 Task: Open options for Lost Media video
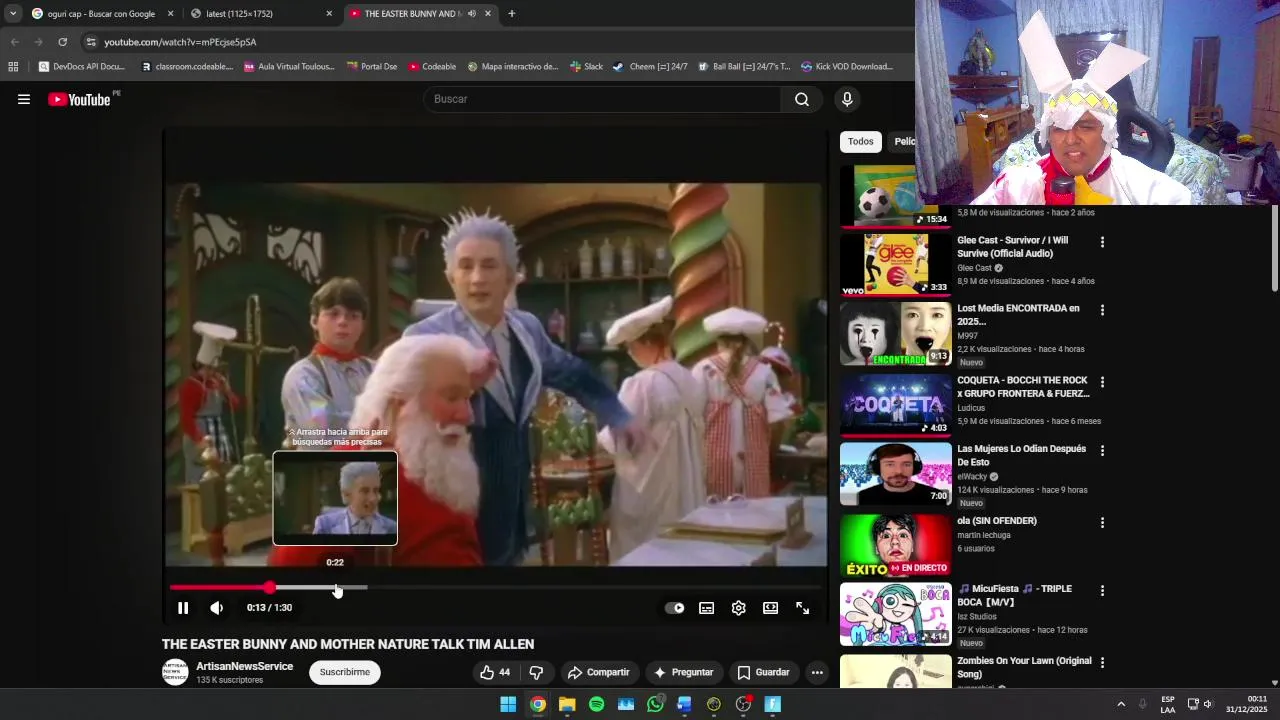[x=1103, y=310]
